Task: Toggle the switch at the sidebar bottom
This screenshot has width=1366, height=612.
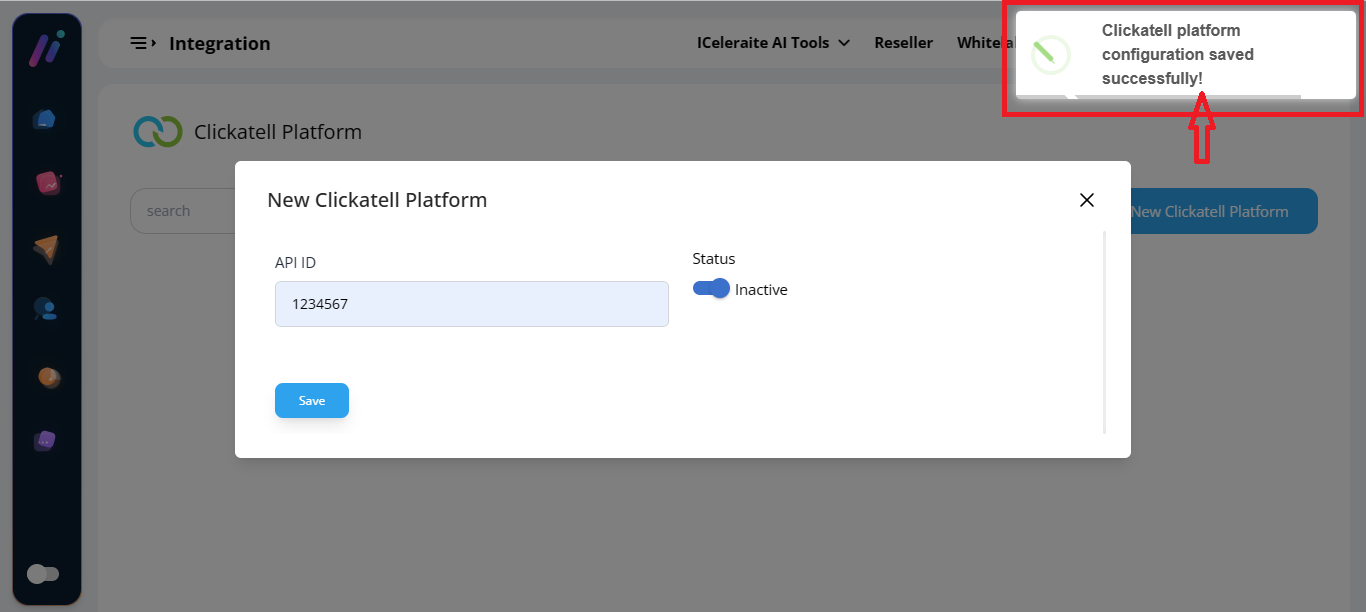Action: tap(43, 574)
